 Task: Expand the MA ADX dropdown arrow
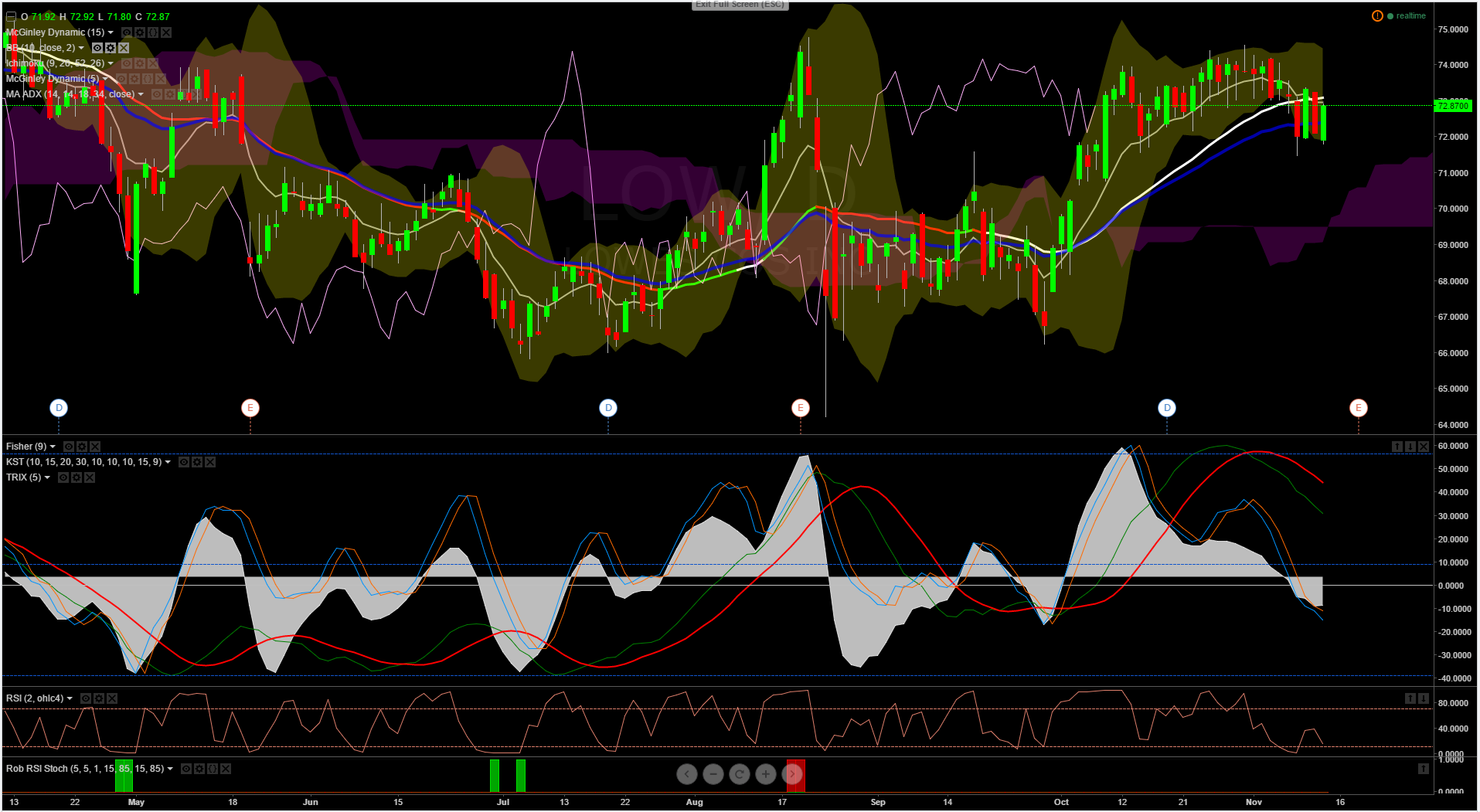(x=141, y=94)
